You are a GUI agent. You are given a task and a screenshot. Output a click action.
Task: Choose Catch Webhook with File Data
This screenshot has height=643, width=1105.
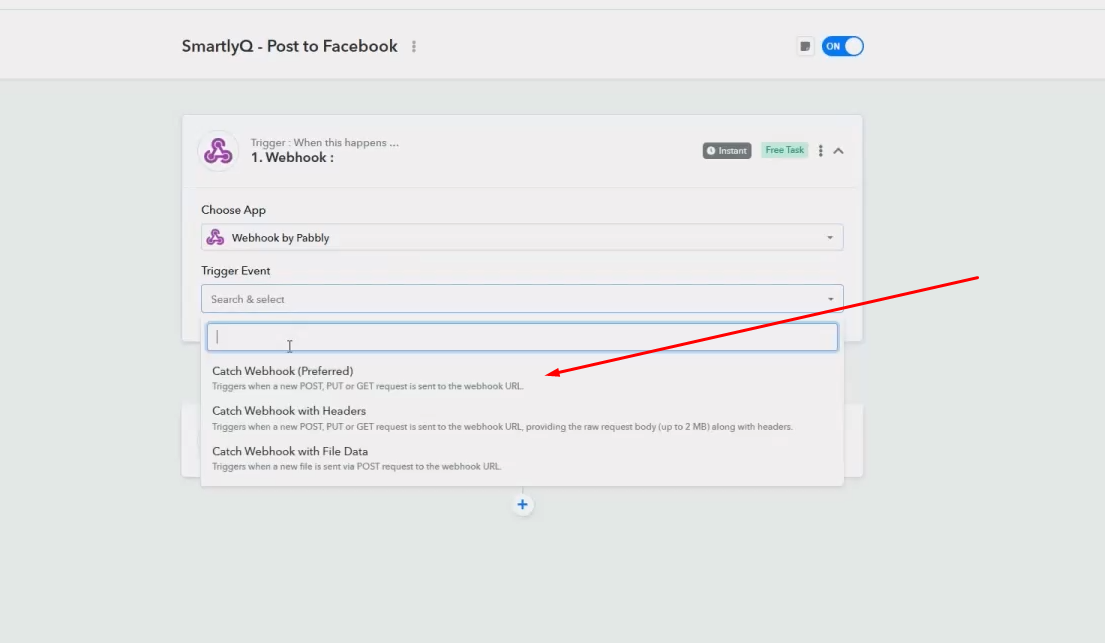(522, 458)
